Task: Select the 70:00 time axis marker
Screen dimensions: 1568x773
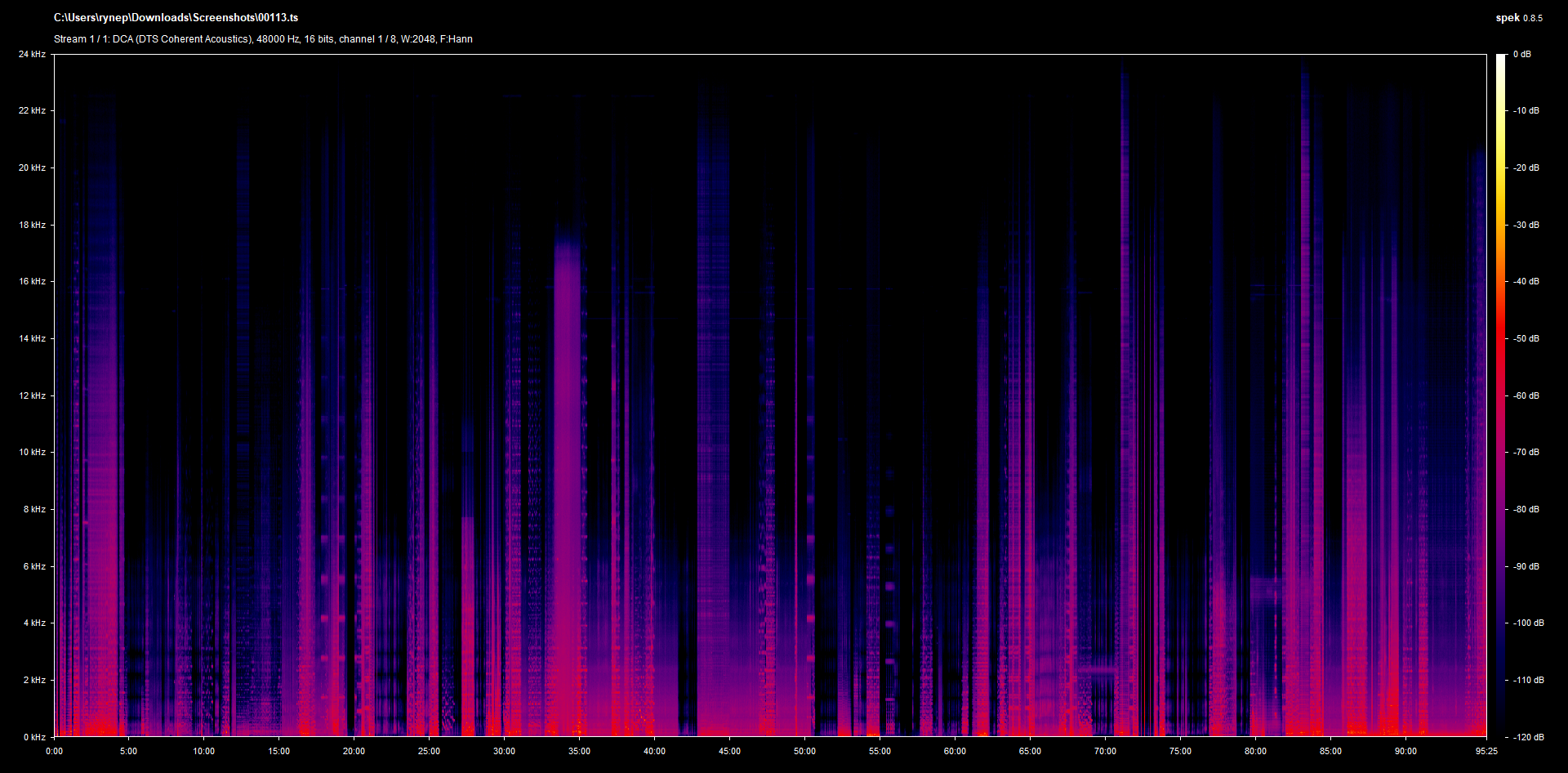Action: 1105,751
